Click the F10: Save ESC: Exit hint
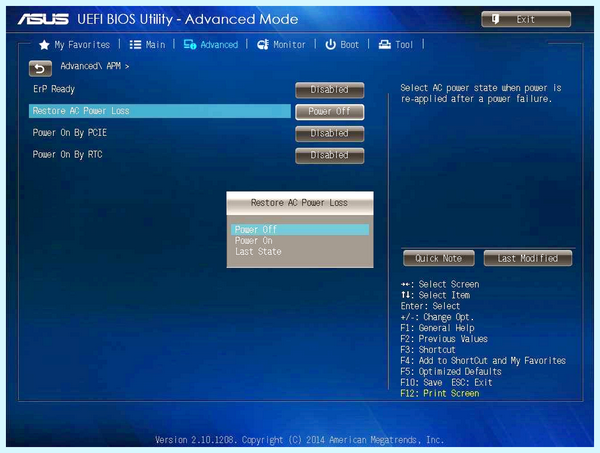 click(446, 383)
